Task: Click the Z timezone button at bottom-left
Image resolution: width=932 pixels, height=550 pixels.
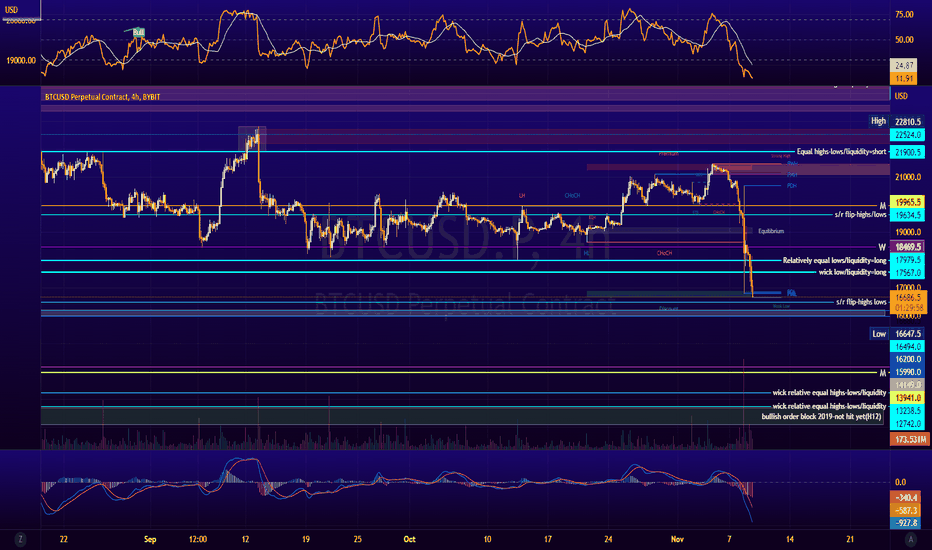Action: pyautogui.click(x=20, y=539)
